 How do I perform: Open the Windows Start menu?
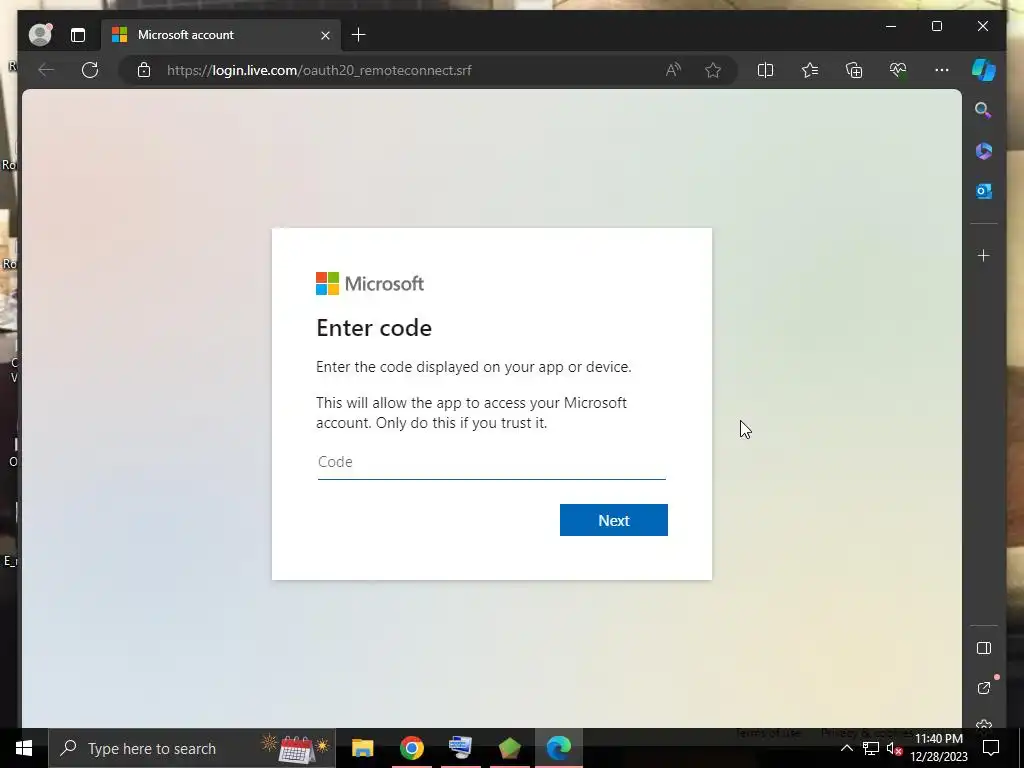click(24, 748)
